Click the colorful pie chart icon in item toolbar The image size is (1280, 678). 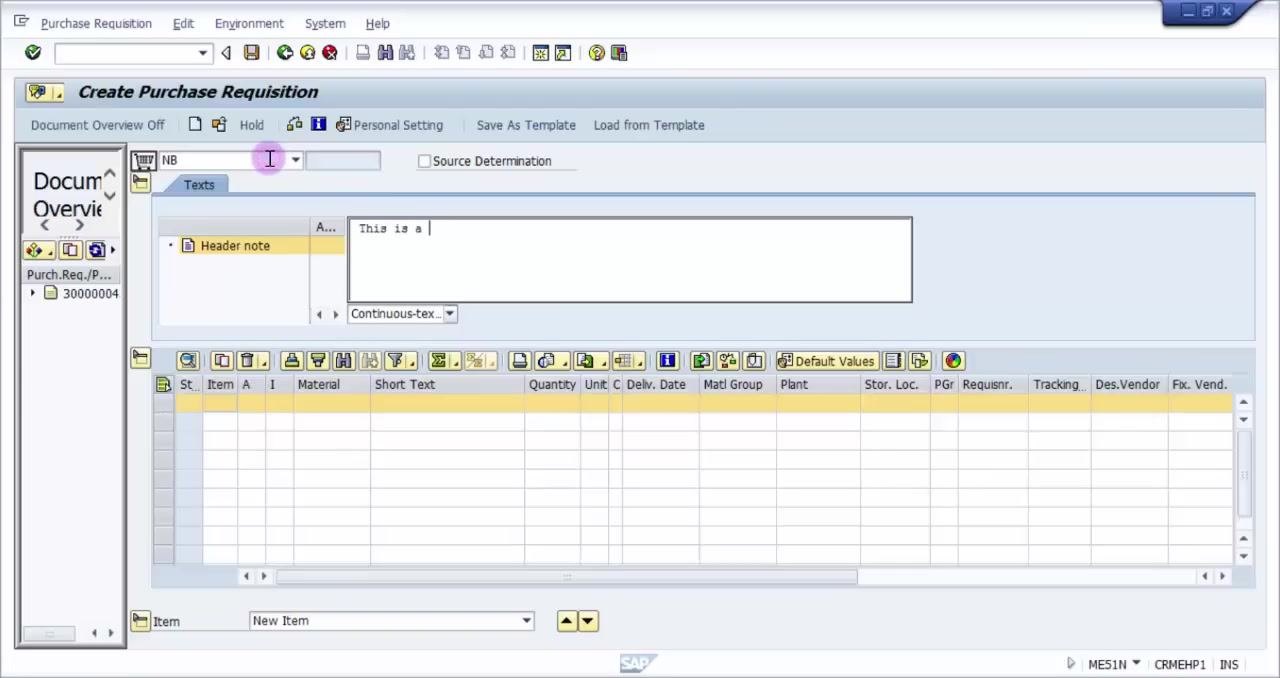953,361
